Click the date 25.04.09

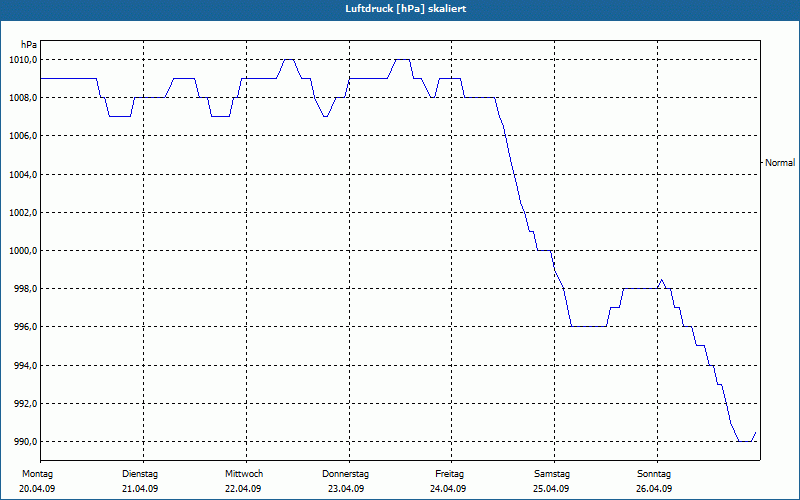click(x=551, y=489)
